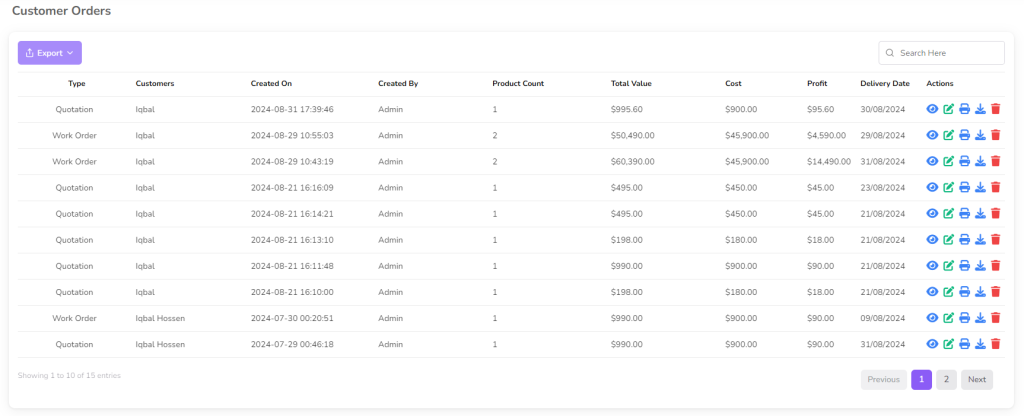This screenshot has width=1024, height=416.
Task: Open eye view for 2024-07-30 work order
Action: pyautogui.click(x=932, y=318)
